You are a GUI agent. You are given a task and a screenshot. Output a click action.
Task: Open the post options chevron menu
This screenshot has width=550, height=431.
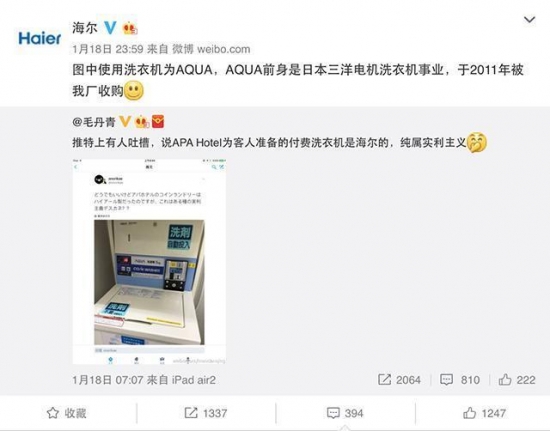[529, 20]
